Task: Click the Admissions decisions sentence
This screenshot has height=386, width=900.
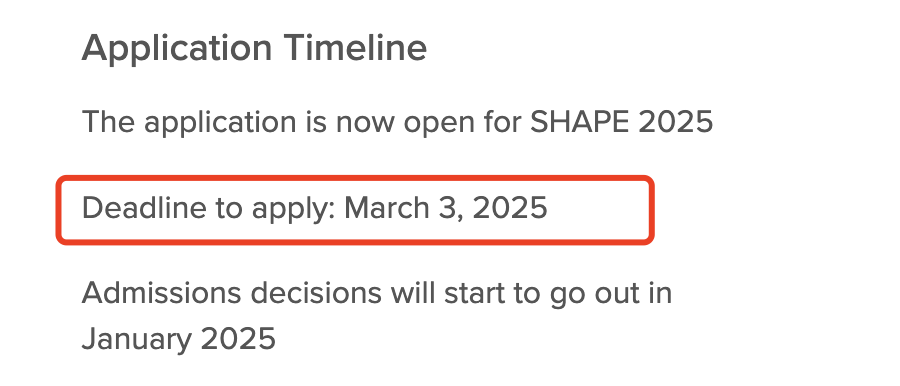Action: tap(377, 316)
